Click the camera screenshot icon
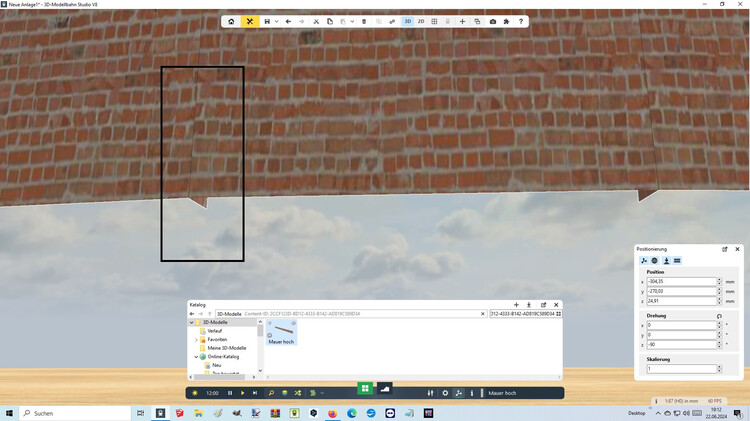 (492, 21)
